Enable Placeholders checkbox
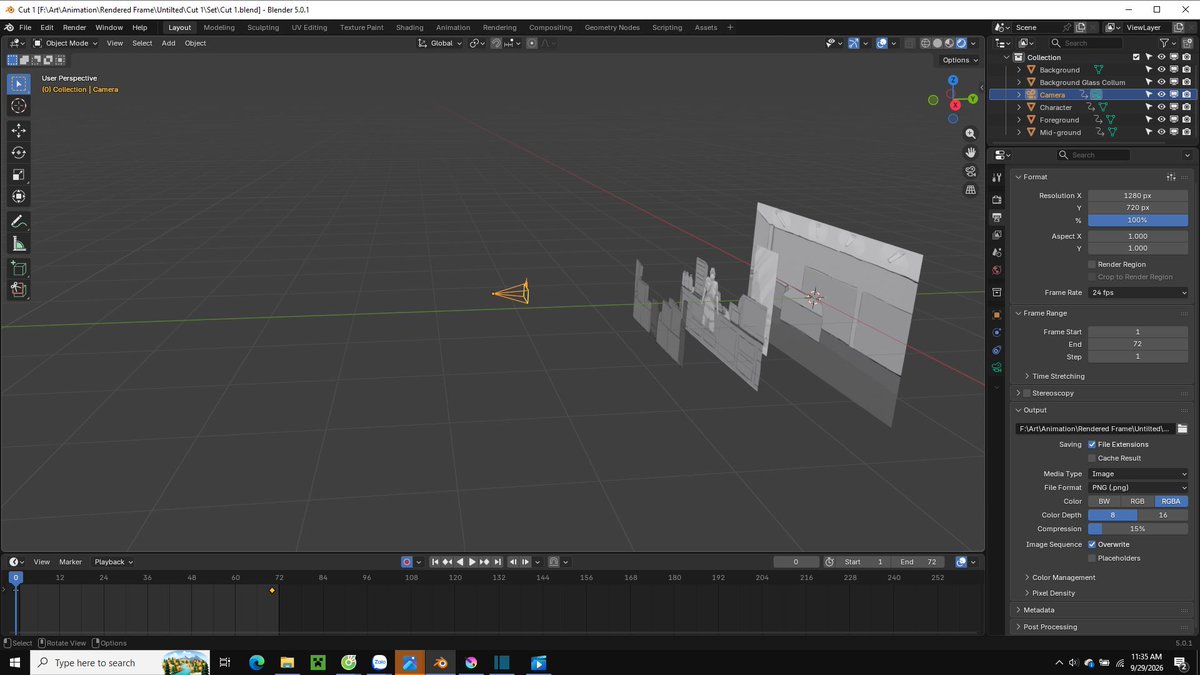The height and width of the screenshot is (675, 1200). tap(1092, 558)
